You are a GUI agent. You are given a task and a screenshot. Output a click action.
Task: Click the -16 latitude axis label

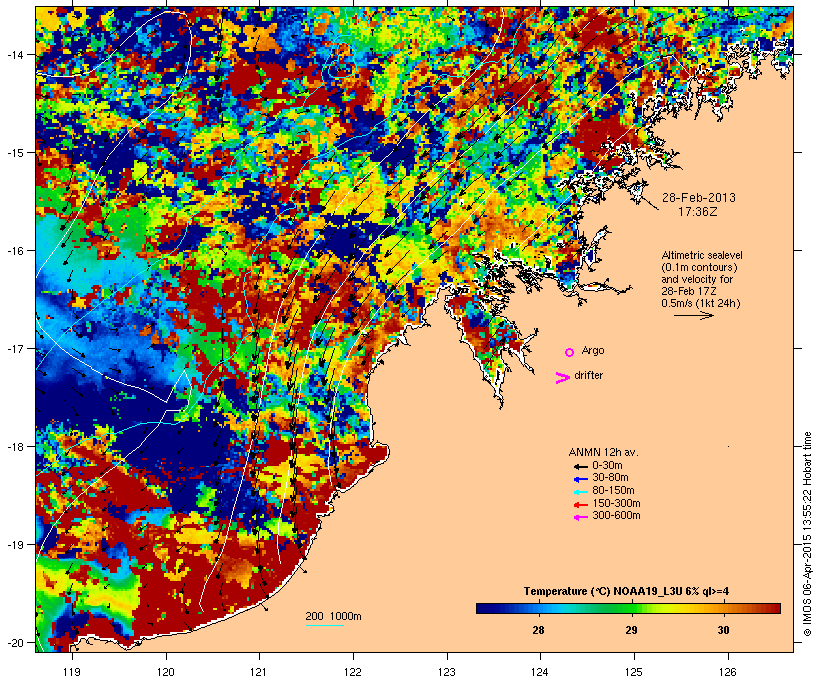[x=15, y=251]
